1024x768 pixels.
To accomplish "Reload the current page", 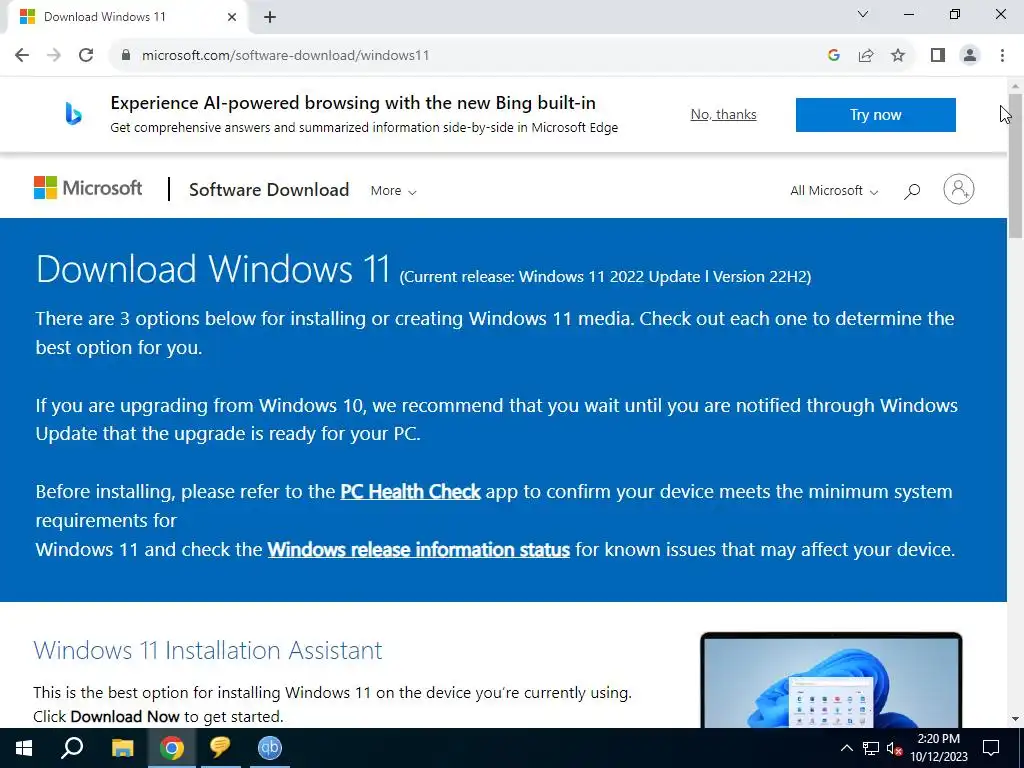I will (86, 55).
